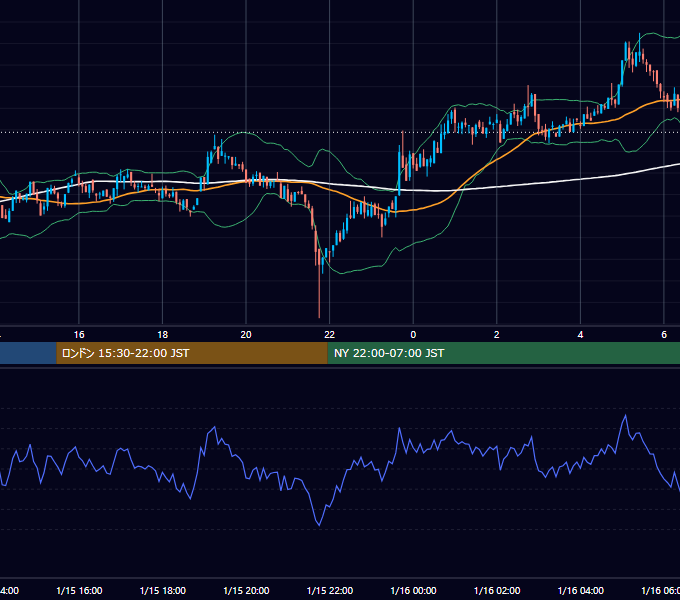Click hour label 6 under price chart
The height and width of the screenshot is (600, 680).
click(664, 335)
